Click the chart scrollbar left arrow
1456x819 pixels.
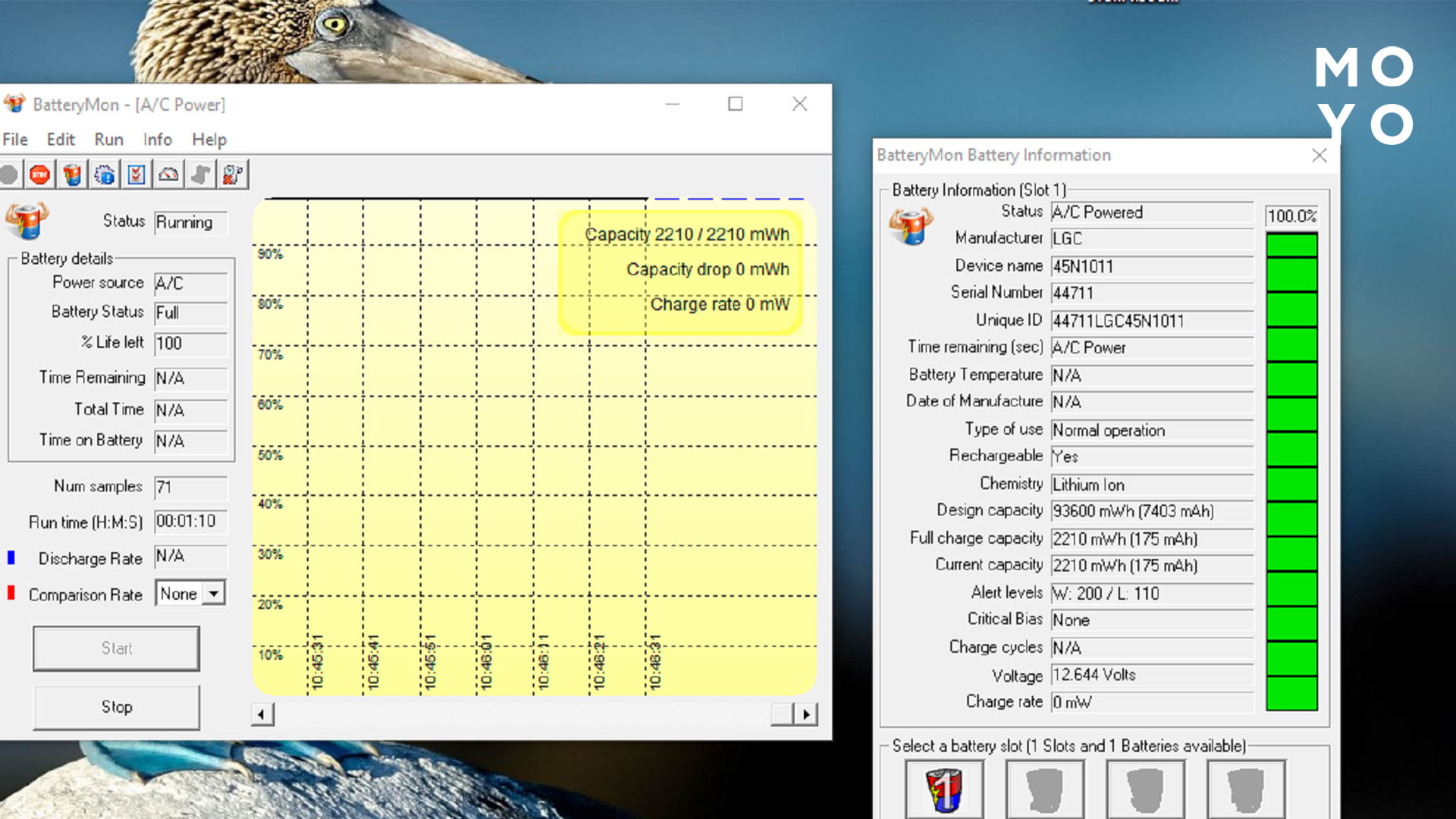(262, 714)
